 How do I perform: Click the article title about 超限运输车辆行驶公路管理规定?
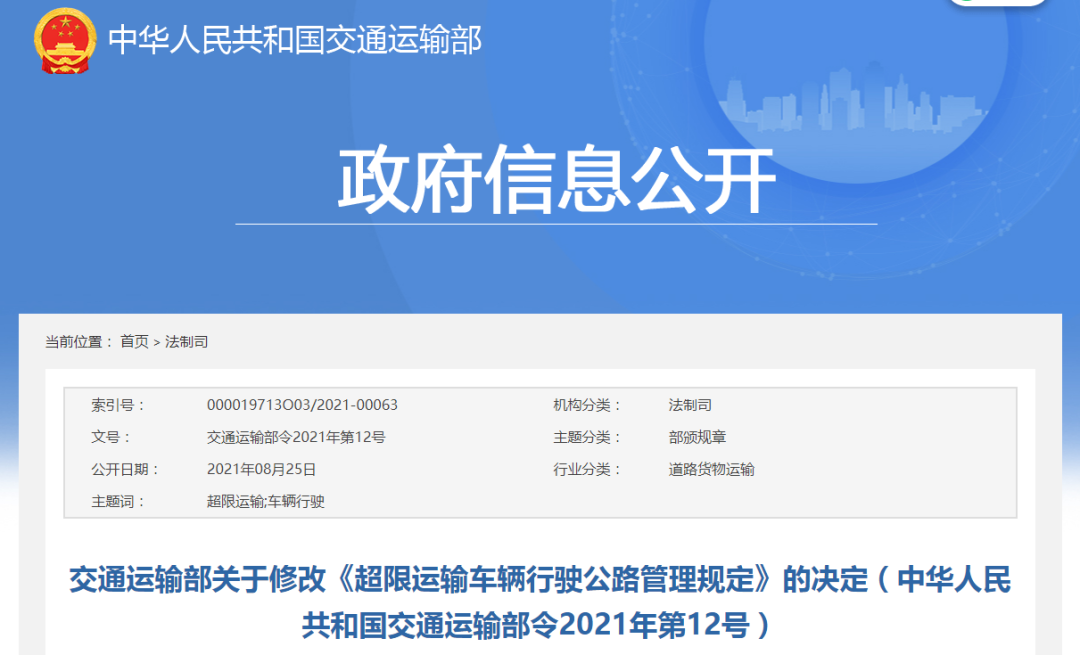tap(540, 602)
